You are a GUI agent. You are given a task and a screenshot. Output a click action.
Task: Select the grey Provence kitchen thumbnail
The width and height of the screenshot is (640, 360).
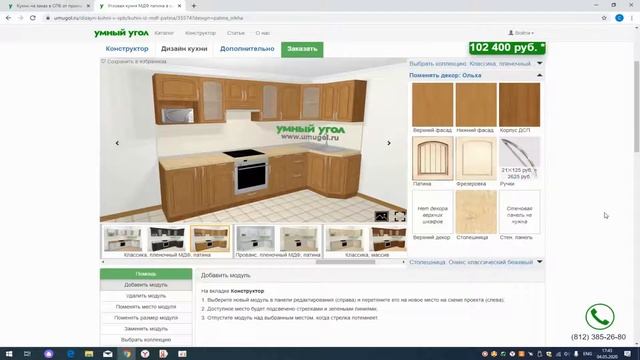pos(256,239)
